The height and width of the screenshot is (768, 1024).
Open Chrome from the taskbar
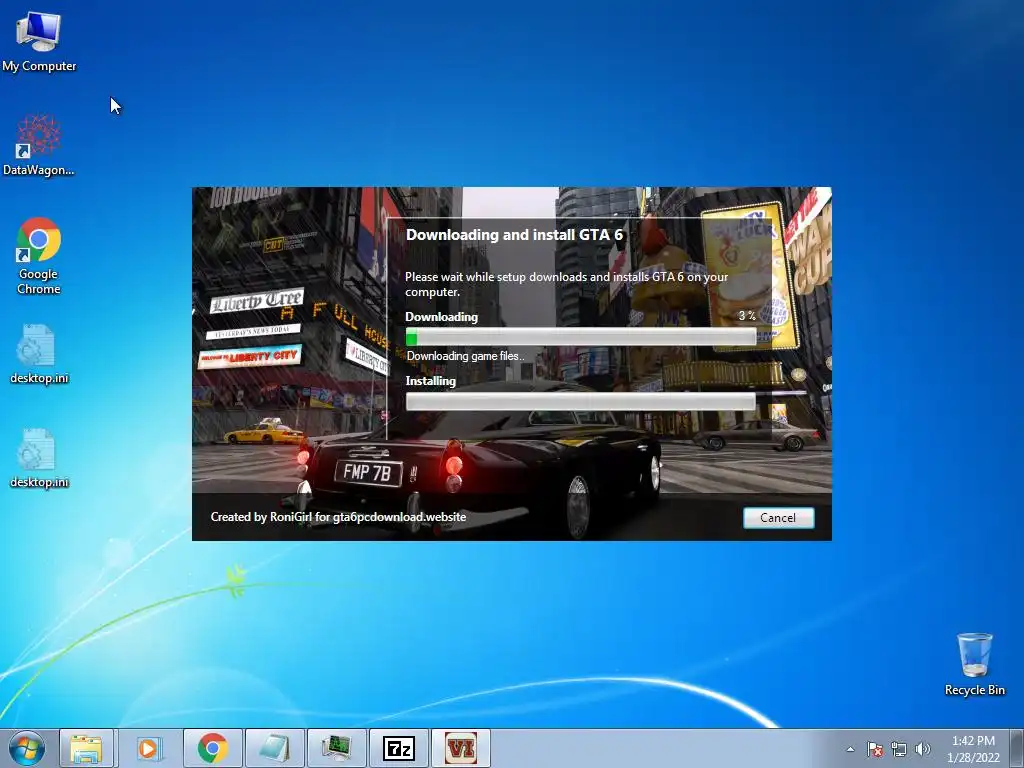tap(212, 748)
